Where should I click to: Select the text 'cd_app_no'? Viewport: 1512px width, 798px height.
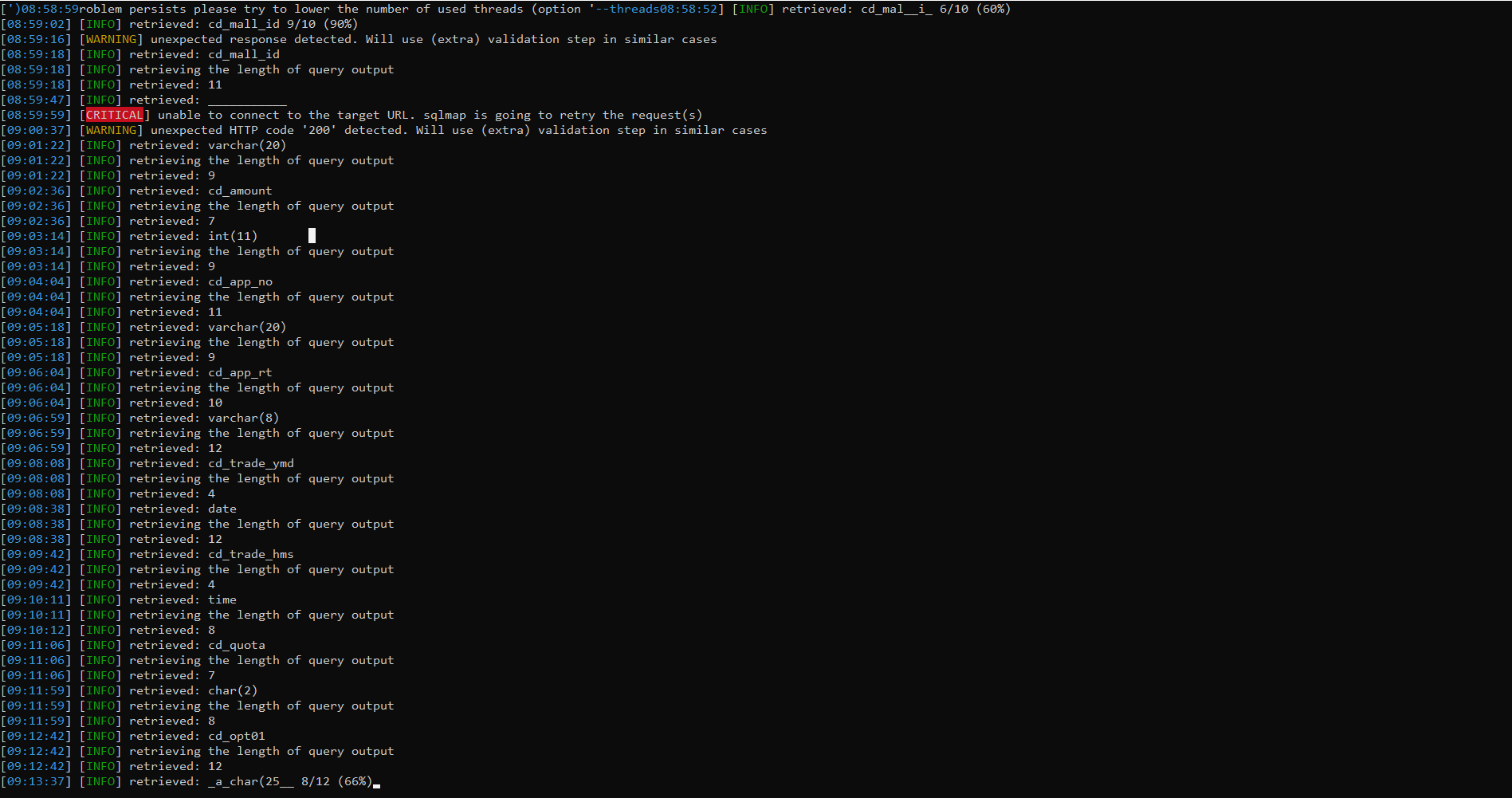tap(240, 281)
